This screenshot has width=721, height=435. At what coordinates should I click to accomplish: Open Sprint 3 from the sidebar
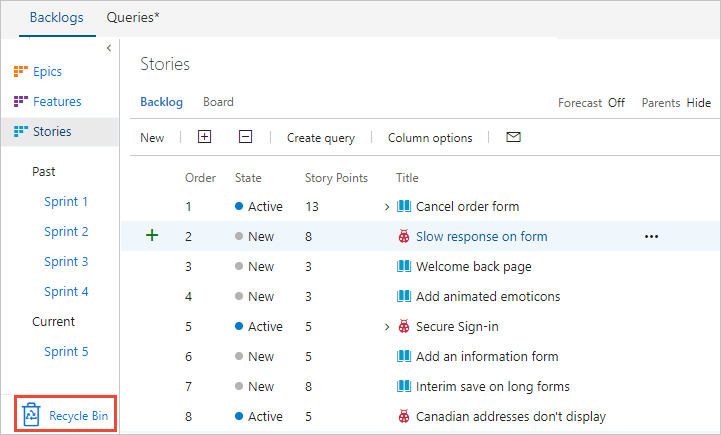coord(66,262)
